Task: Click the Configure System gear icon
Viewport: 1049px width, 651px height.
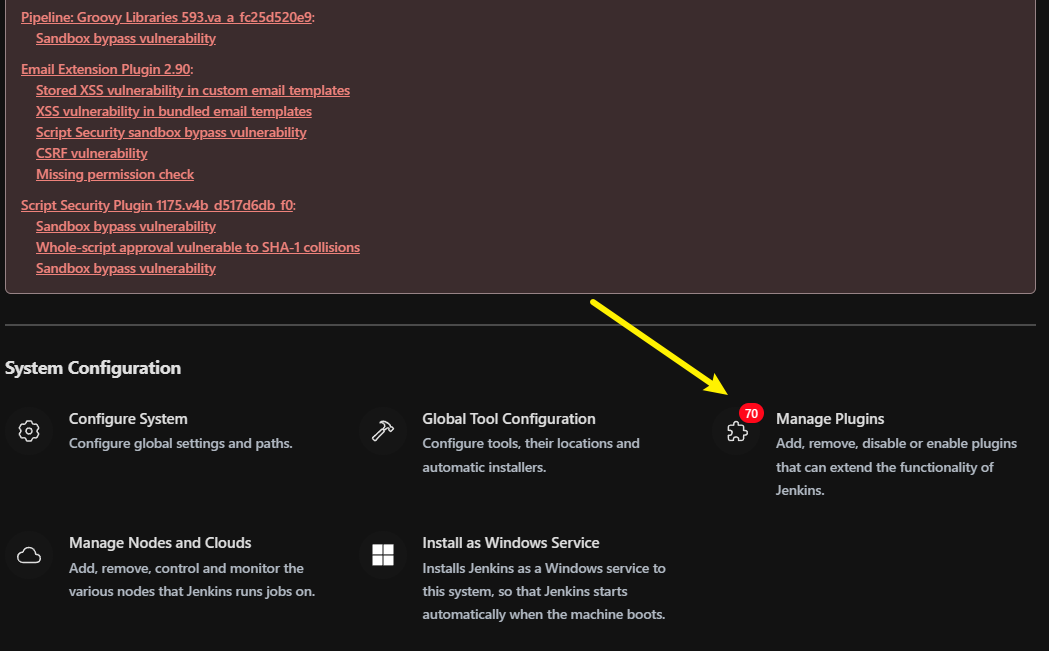Action: (x=29, y=431)
